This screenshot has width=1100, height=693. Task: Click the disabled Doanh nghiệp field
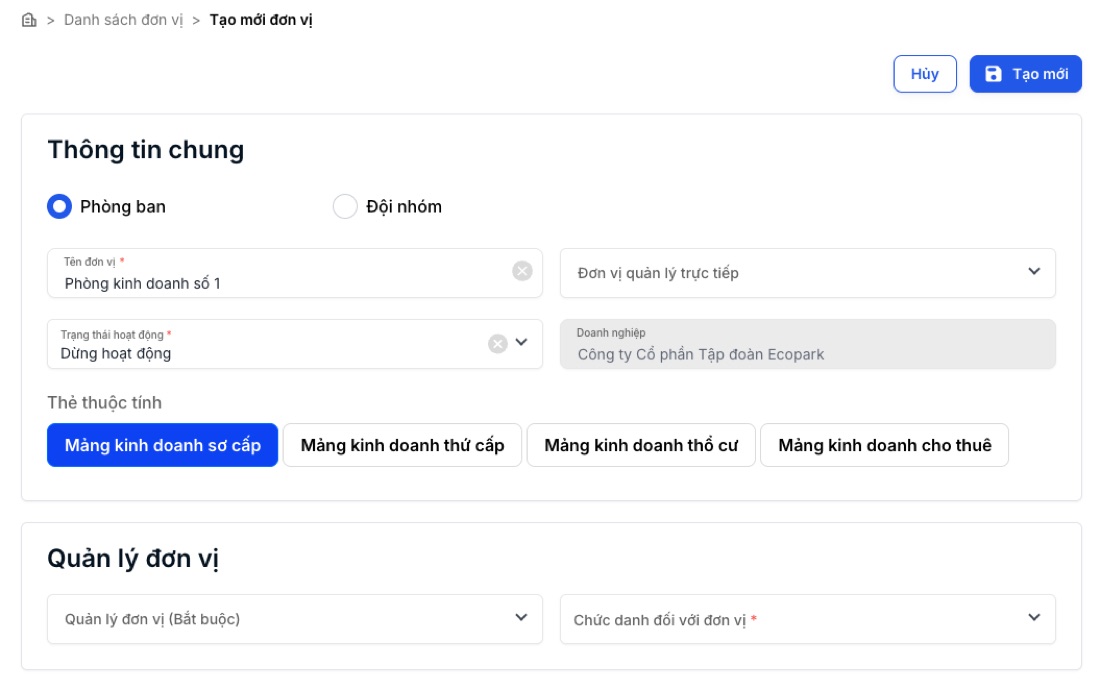807,344
